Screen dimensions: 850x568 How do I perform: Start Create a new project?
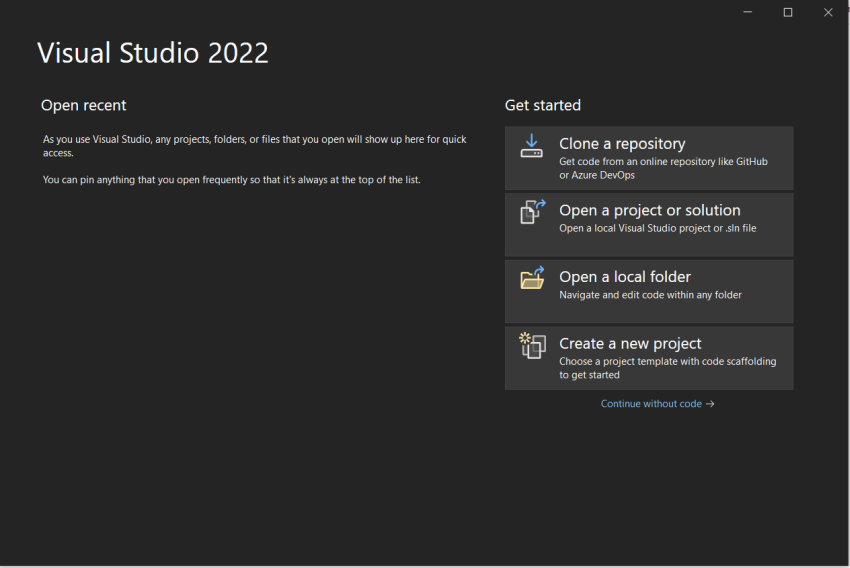point(649,358)
